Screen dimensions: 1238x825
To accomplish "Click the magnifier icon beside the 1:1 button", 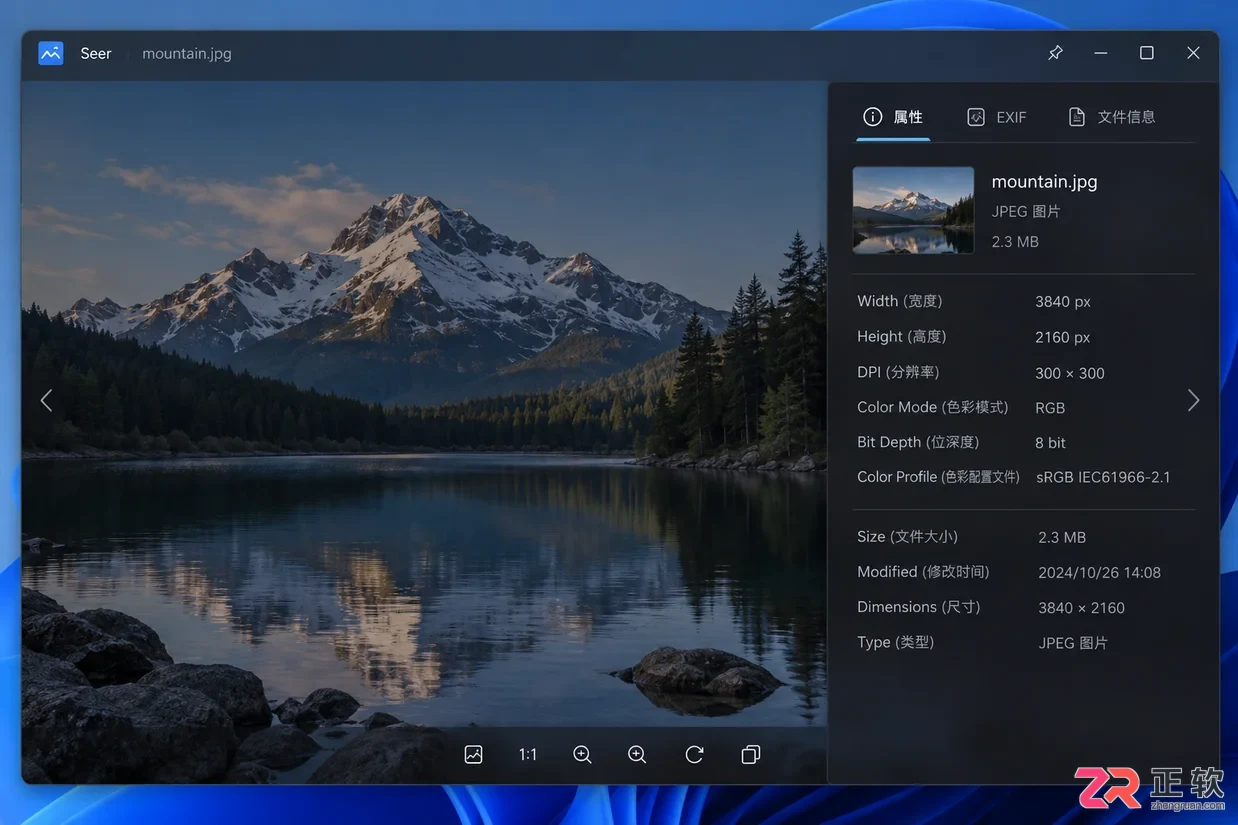I will 583,755.
